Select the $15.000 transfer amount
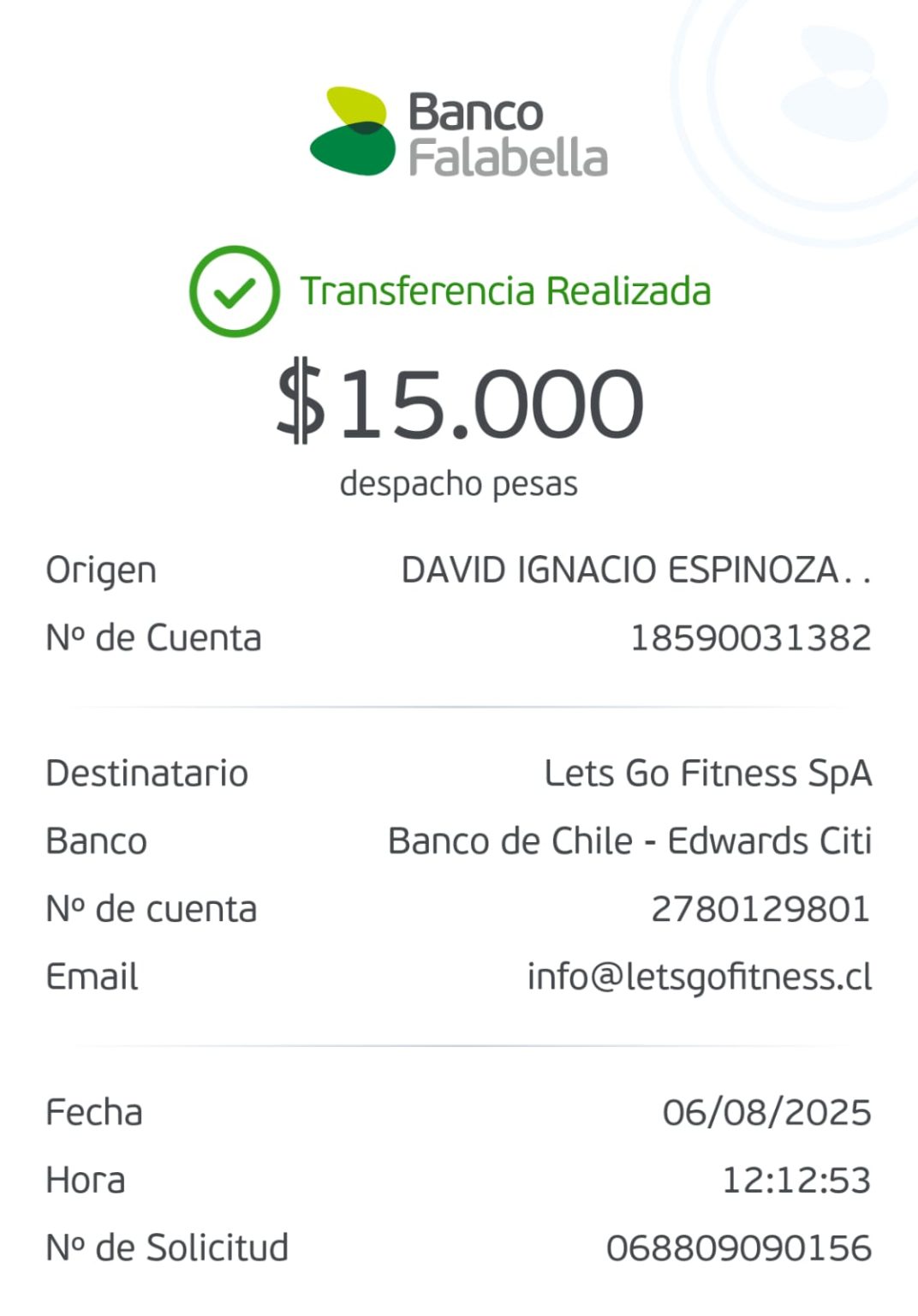The width and height of the screenshot is (918, 1316). coord(460,402)
